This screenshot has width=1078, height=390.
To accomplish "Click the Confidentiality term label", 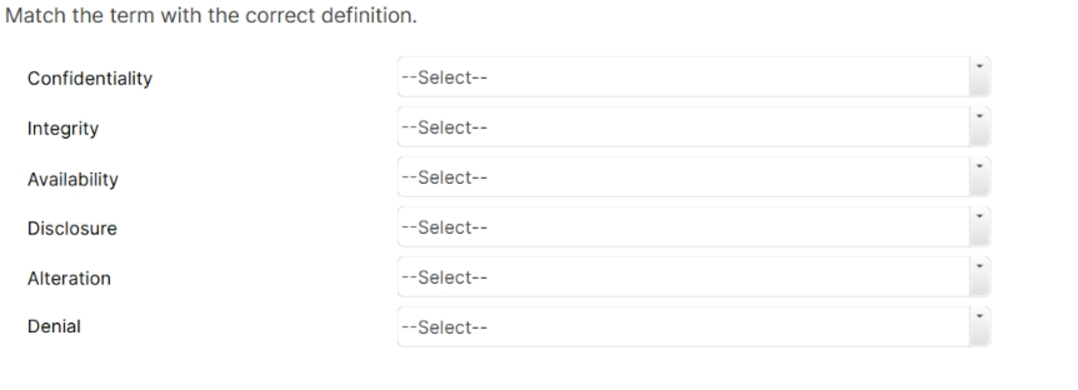I will [90, 78].
